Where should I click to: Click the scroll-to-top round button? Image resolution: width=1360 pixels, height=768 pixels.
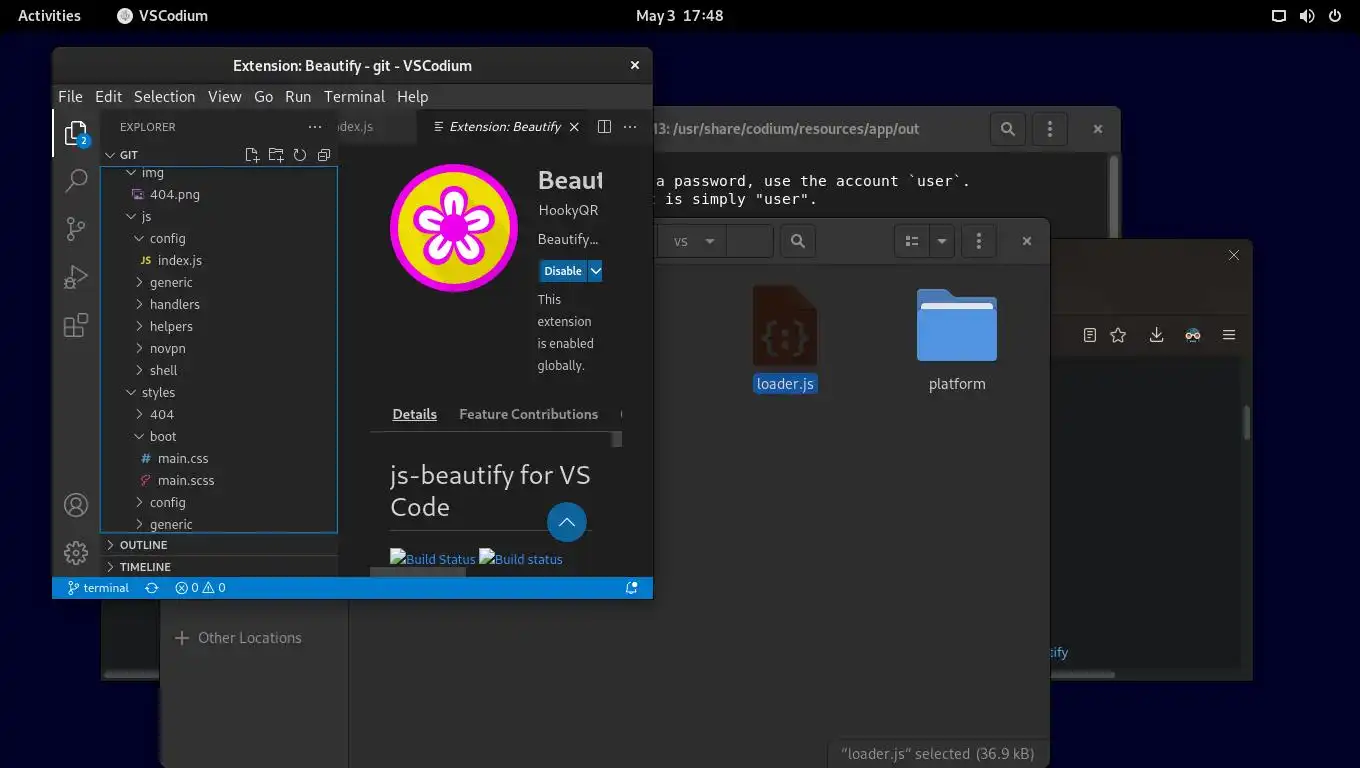click(567, 522)
